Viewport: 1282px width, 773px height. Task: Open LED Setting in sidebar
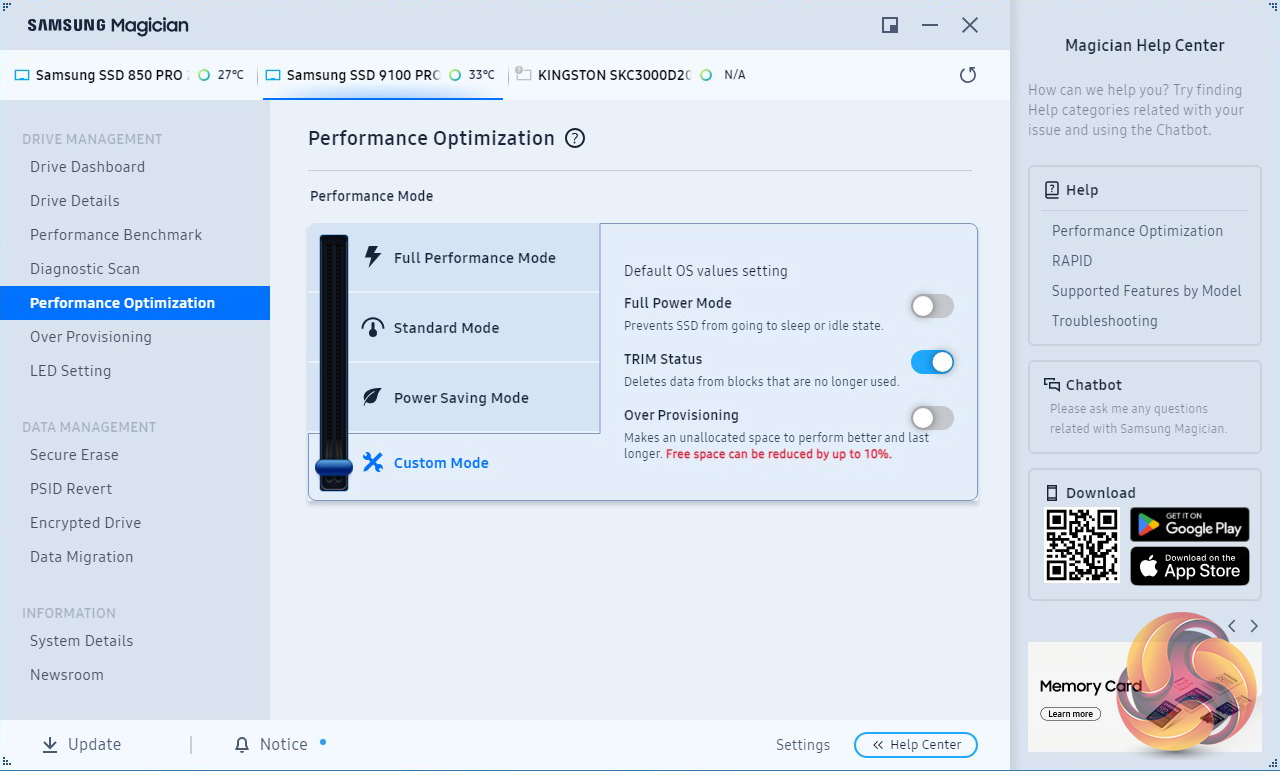tap(135, 371)
